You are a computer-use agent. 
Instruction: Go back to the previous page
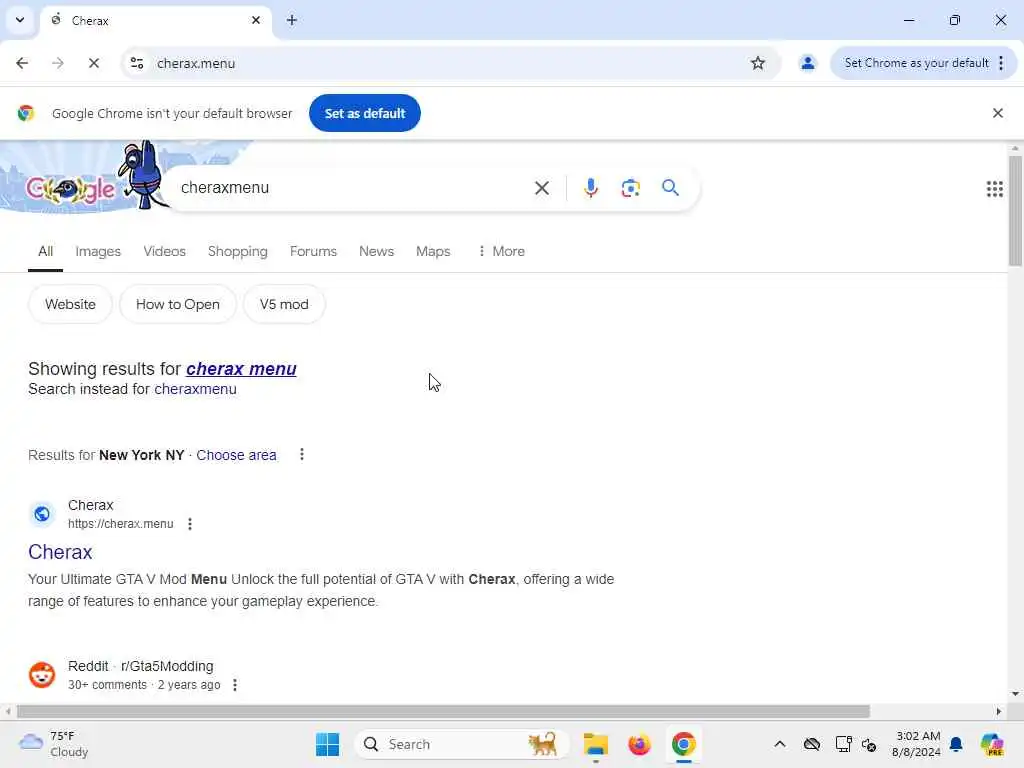tap(22, 63)
